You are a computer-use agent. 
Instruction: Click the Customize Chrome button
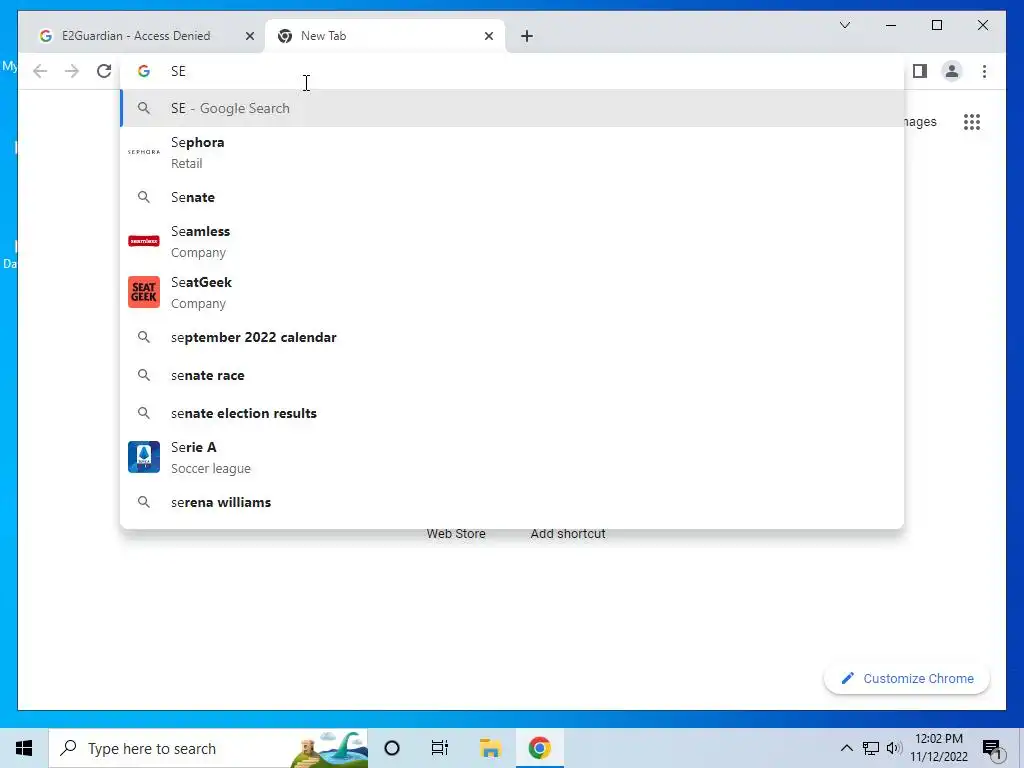907,679
